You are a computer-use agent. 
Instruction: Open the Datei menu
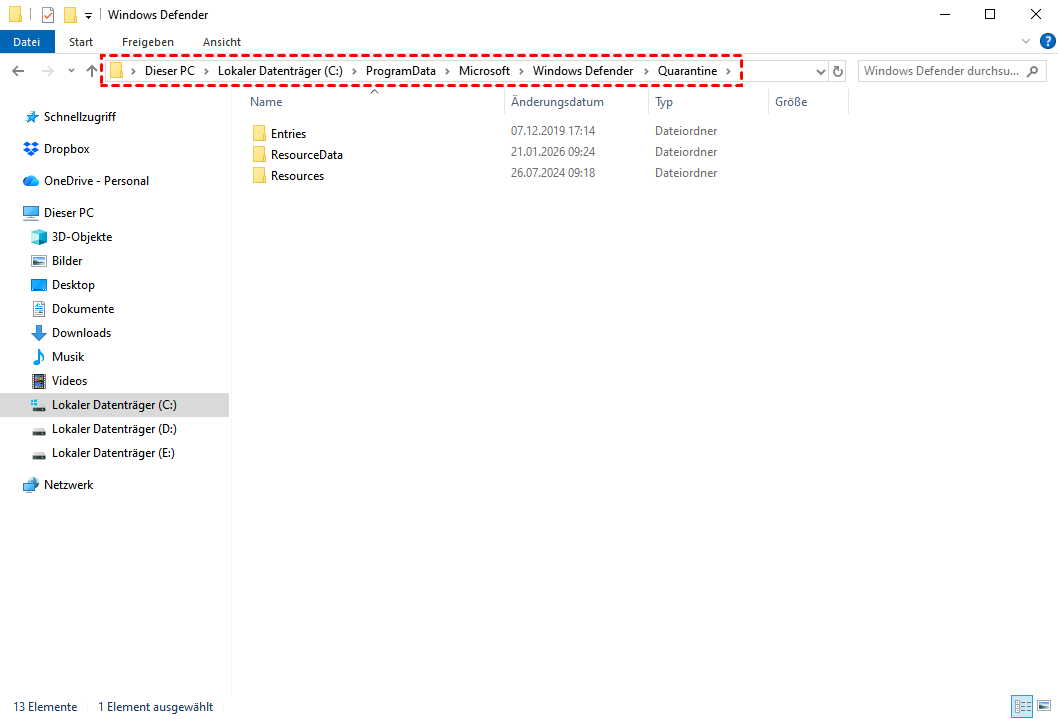tap(27, 42)
